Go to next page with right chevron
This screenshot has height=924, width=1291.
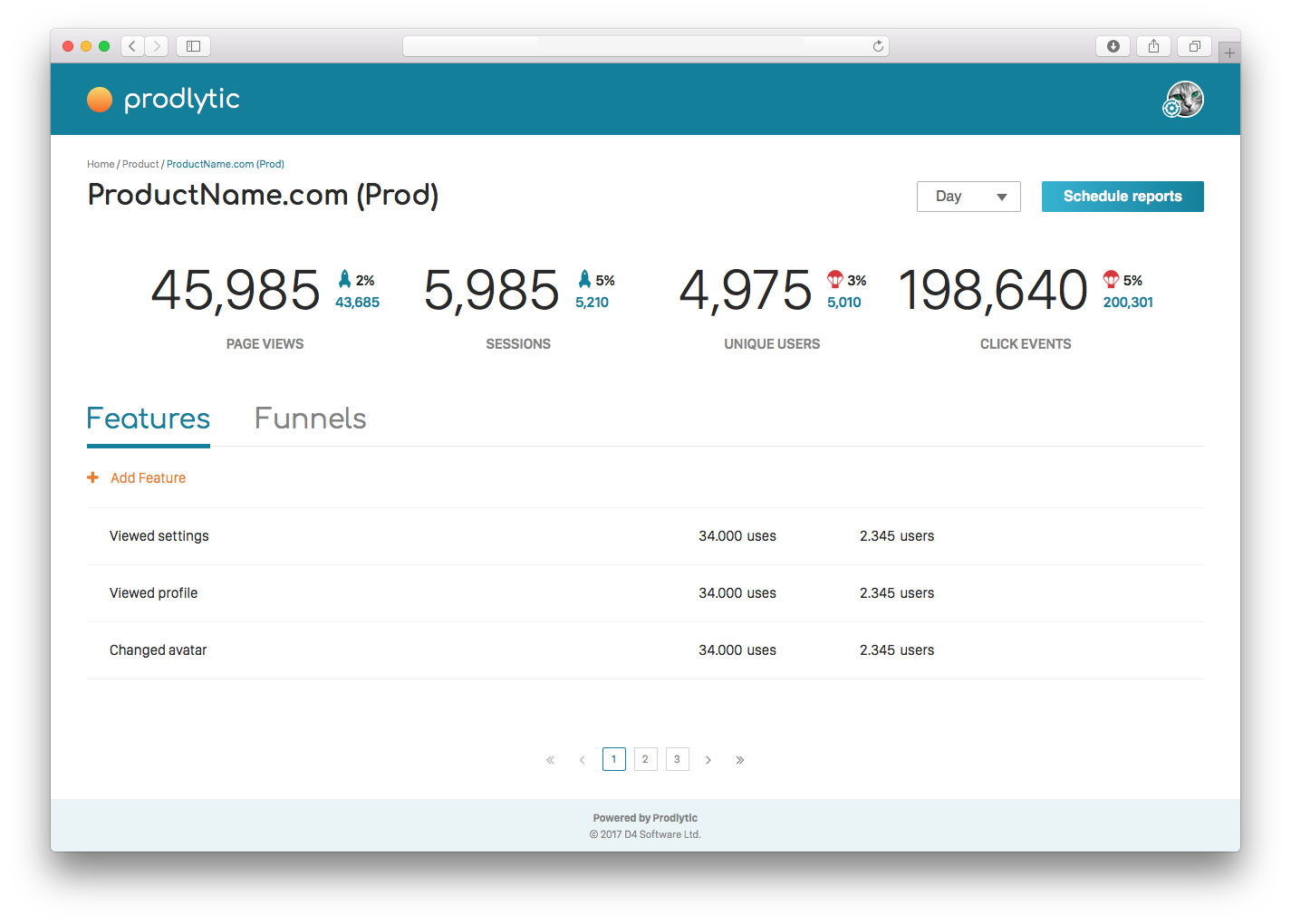tap(708, 760)
